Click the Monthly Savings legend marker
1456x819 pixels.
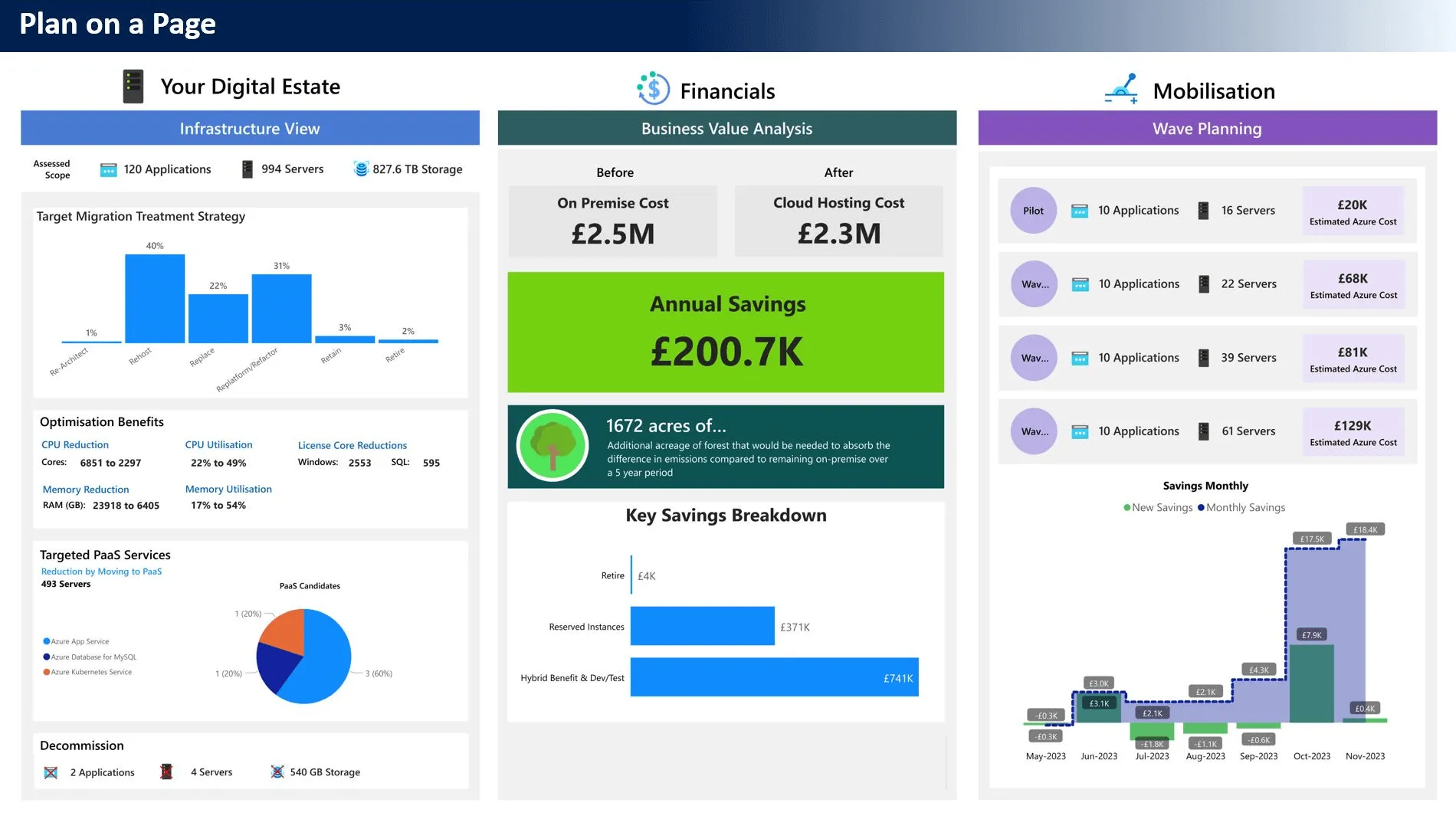click(x=1201, y=507)
